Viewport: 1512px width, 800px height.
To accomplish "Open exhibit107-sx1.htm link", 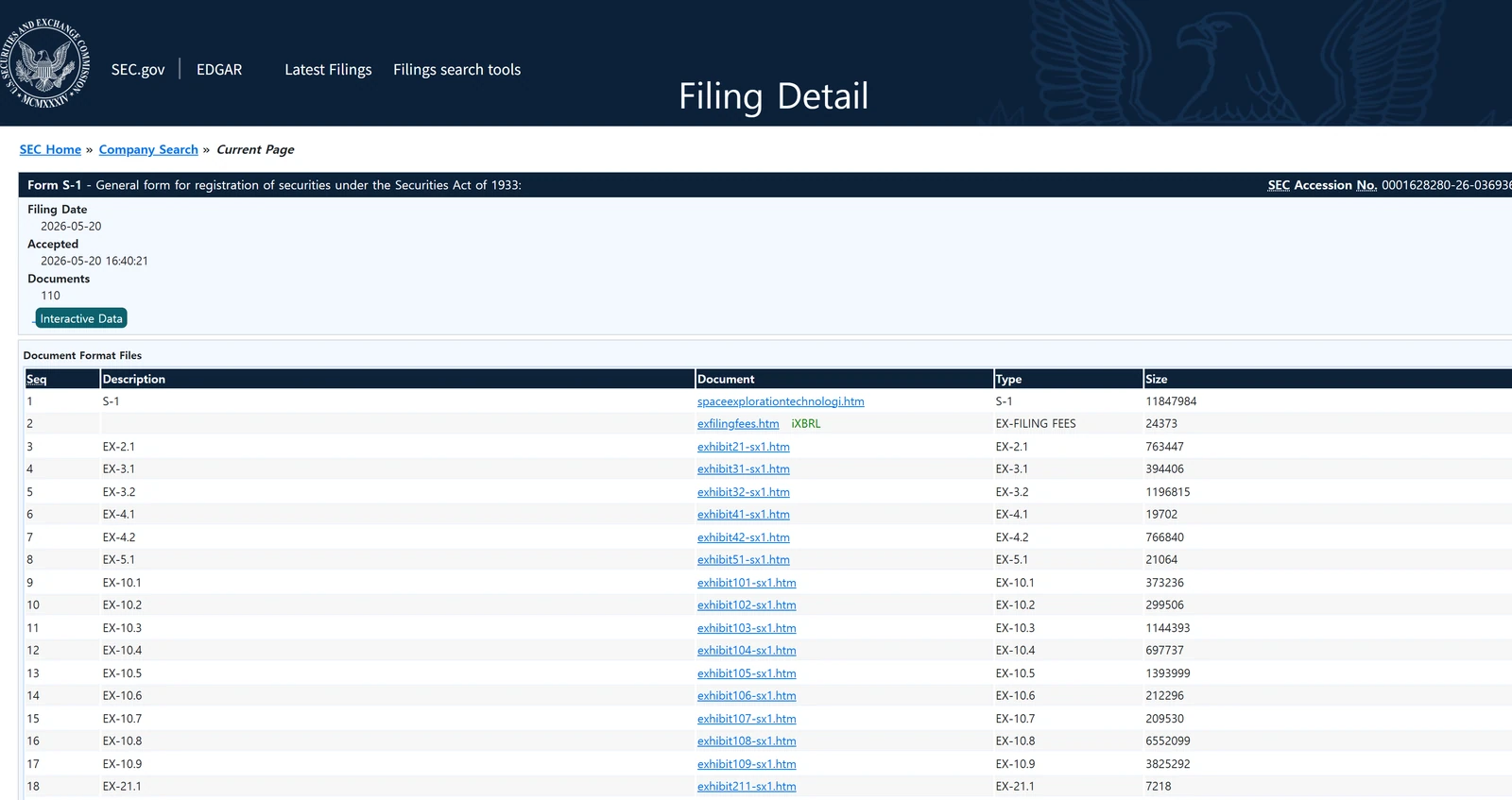I will tap(747, 719).
